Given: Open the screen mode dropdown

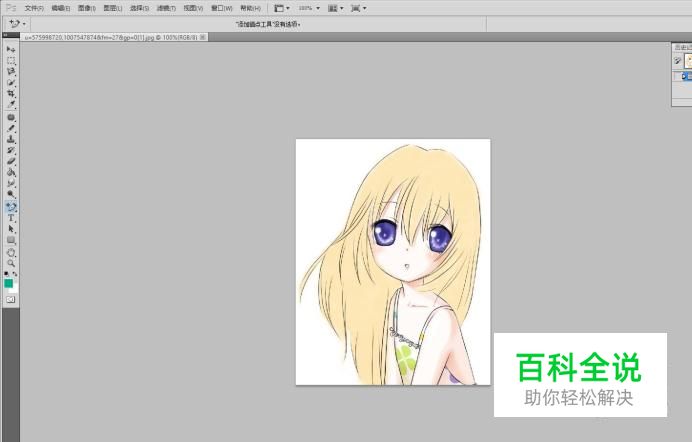Looking at the screenshot, I should click(x=358, y=8).
